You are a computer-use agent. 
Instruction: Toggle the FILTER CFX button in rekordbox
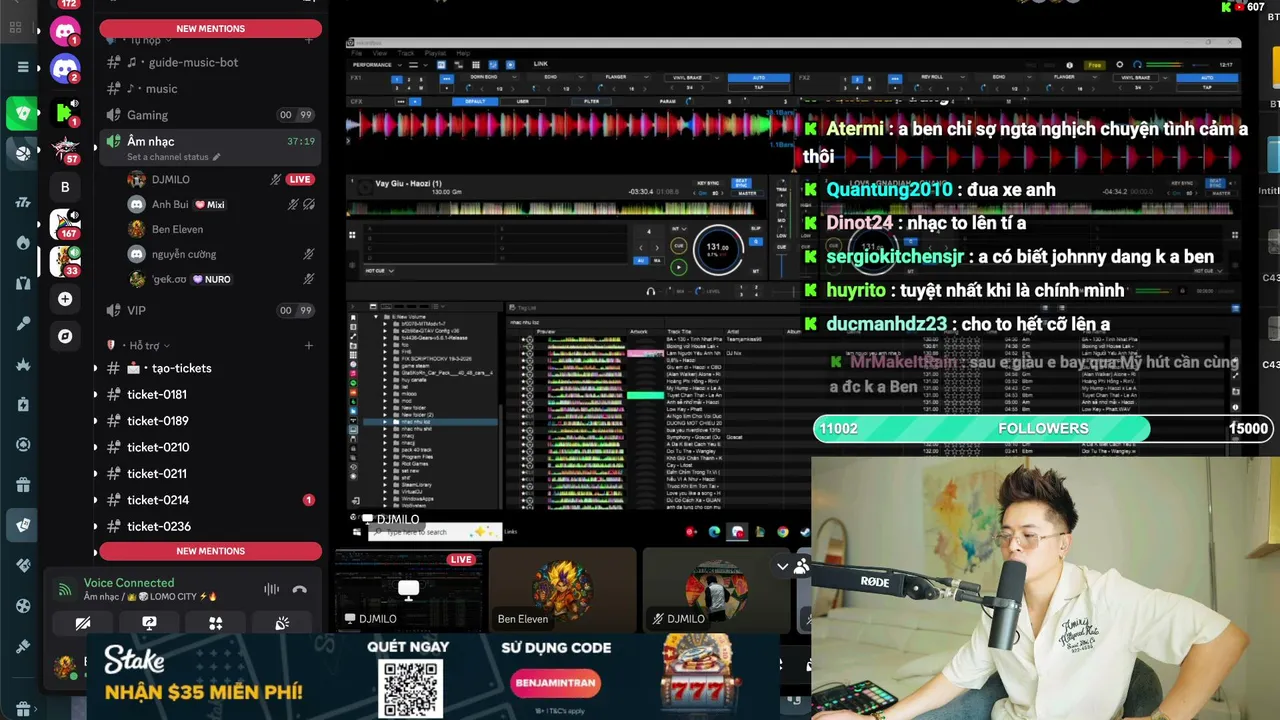point(592,101)
